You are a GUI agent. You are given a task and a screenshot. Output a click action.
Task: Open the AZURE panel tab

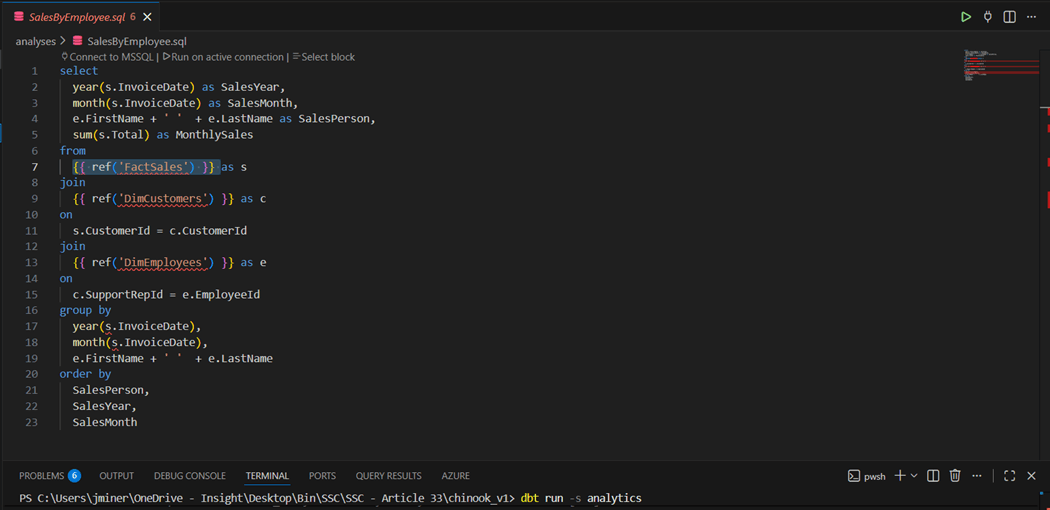click(455, 476)
